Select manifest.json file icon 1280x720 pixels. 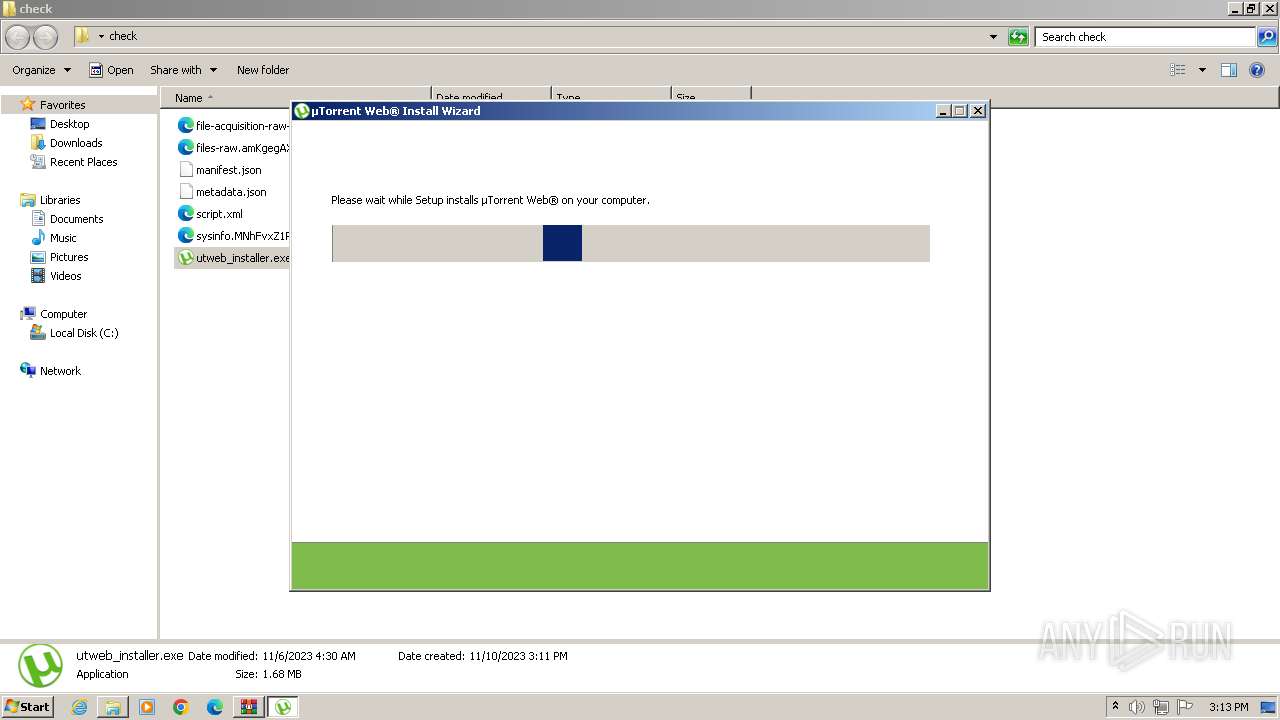185,170
